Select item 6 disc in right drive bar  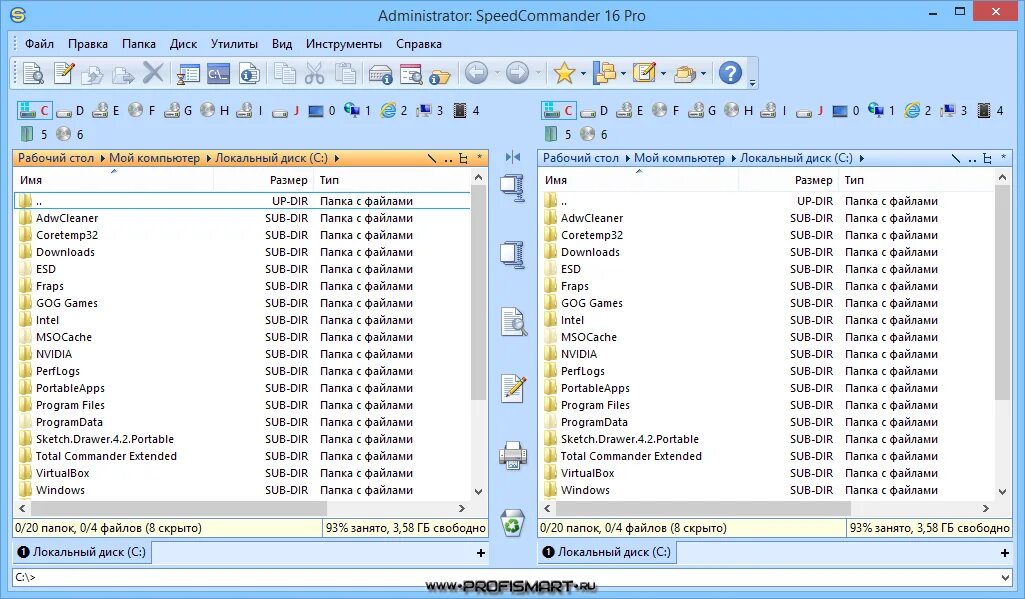[x=594, y=134]
